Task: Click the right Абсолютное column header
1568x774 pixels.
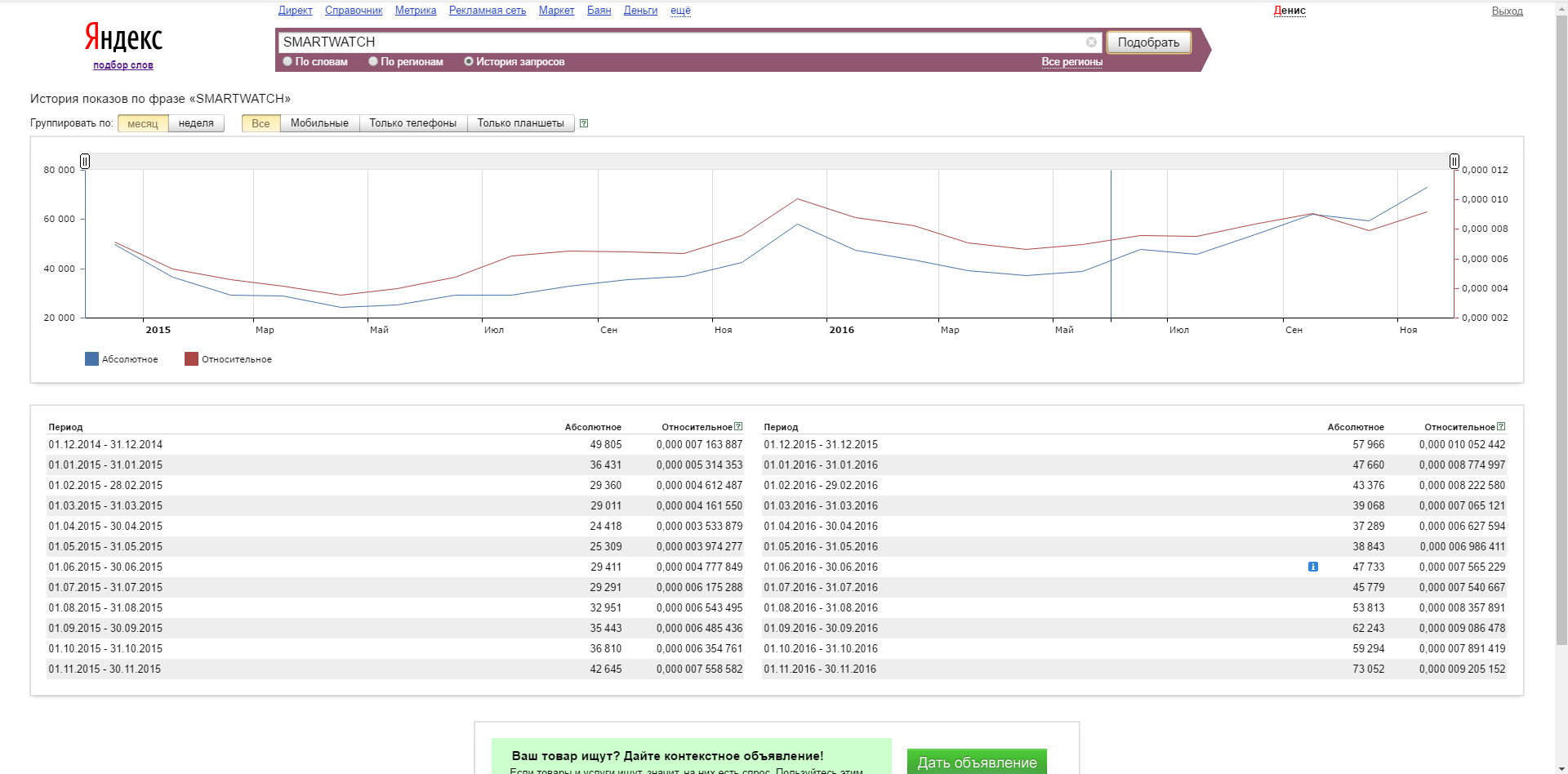Action: 1356,427
